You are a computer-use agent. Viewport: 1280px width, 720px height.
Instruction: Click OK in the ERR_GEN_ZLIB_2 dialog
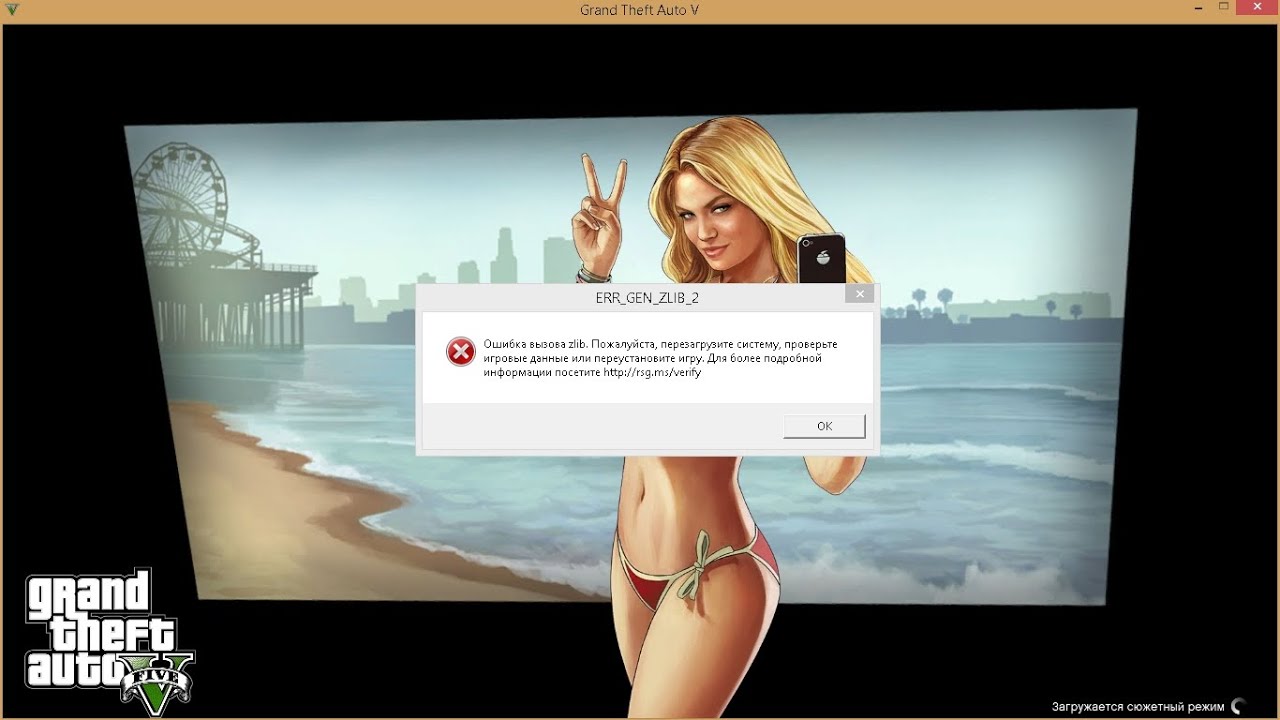[824, 426]
